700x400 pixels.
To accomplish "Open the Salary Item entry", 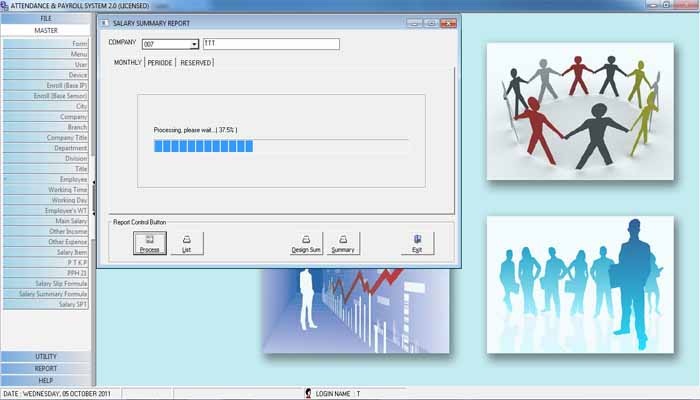I will (46, 252).
